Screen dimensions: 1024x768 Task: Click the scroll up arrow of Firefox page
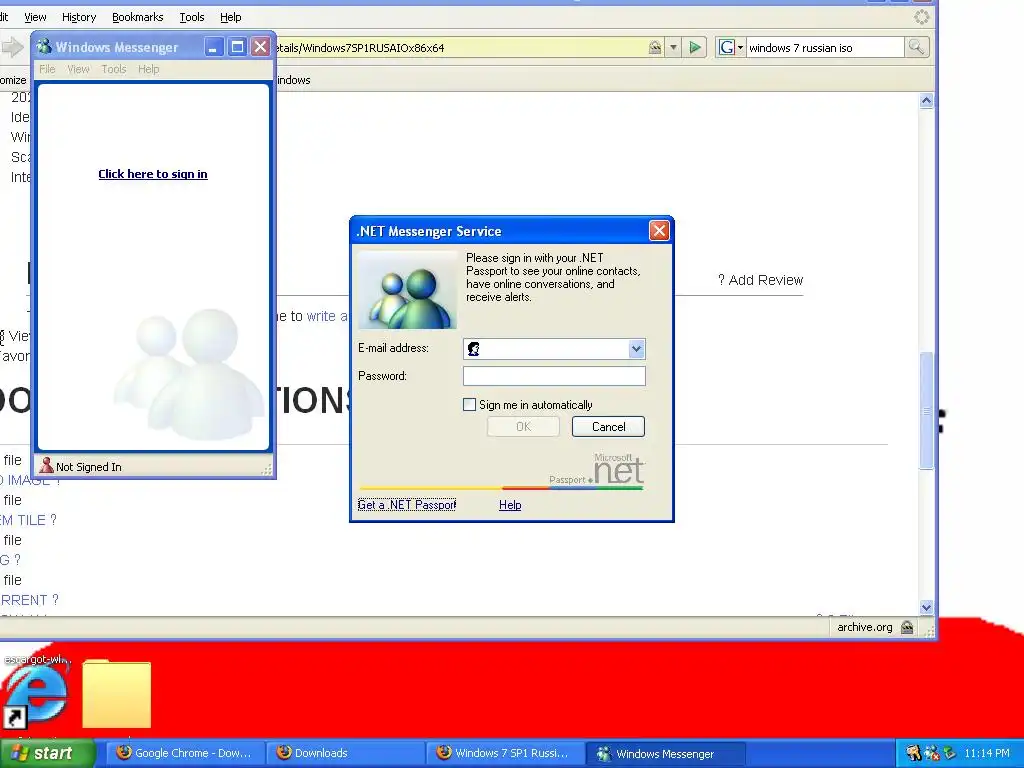coord(926,101)
